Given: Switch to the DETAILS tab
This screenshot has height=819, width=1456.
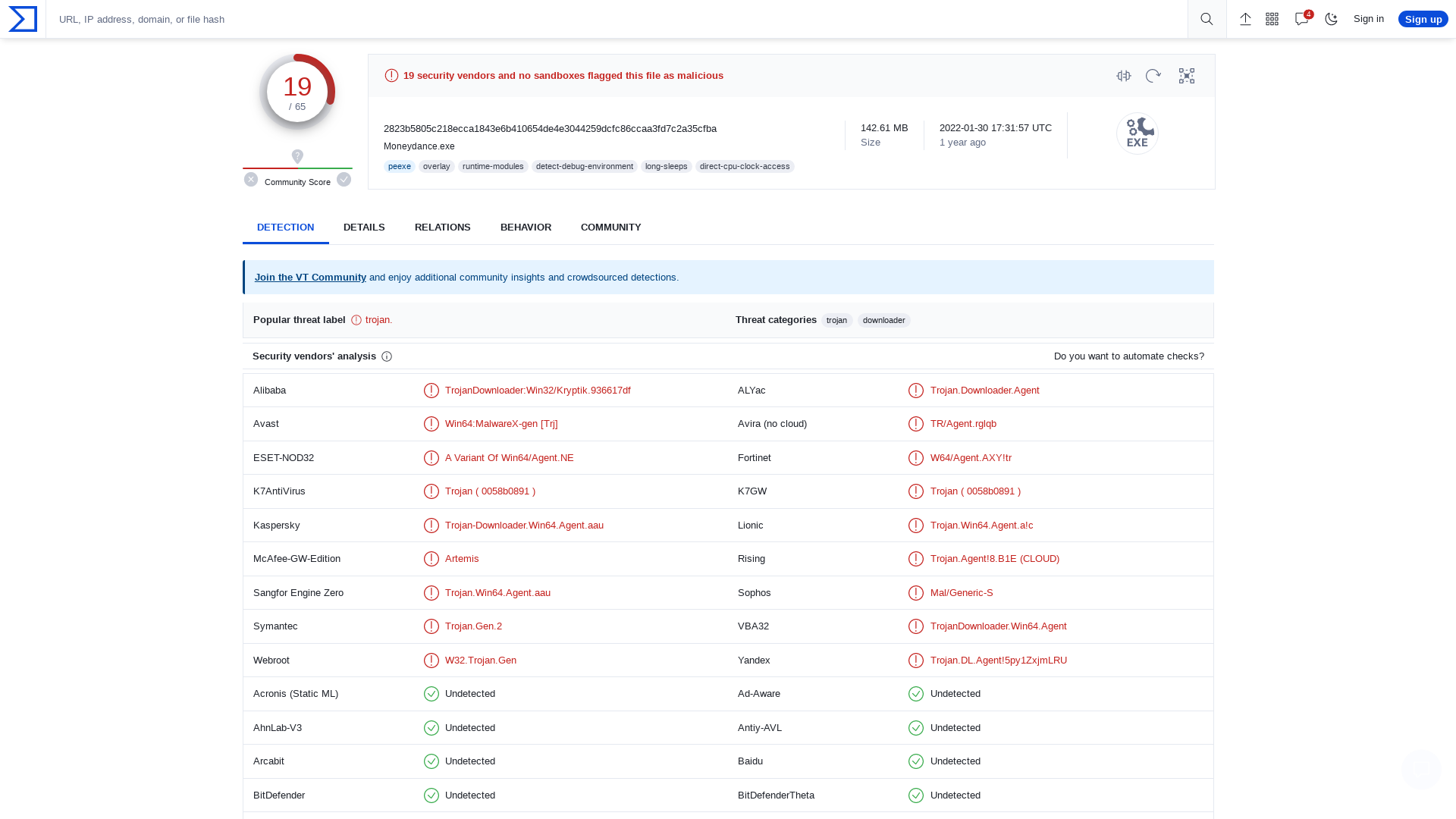Looking at the screenshot, I should 364,227.
